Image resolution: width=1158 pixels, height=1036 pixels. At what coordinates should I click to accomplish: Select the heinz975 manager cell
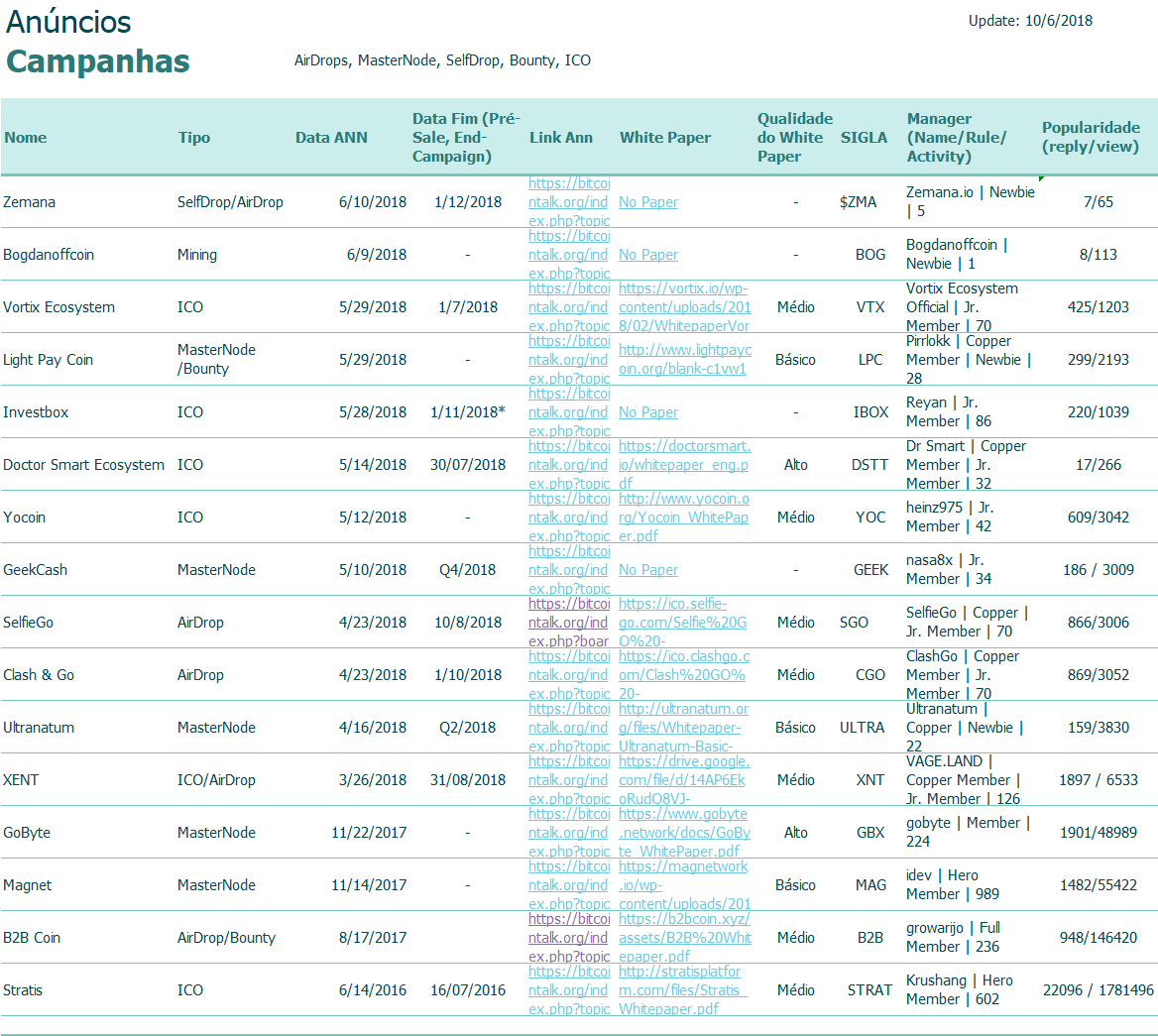click(x=950, y=517)
